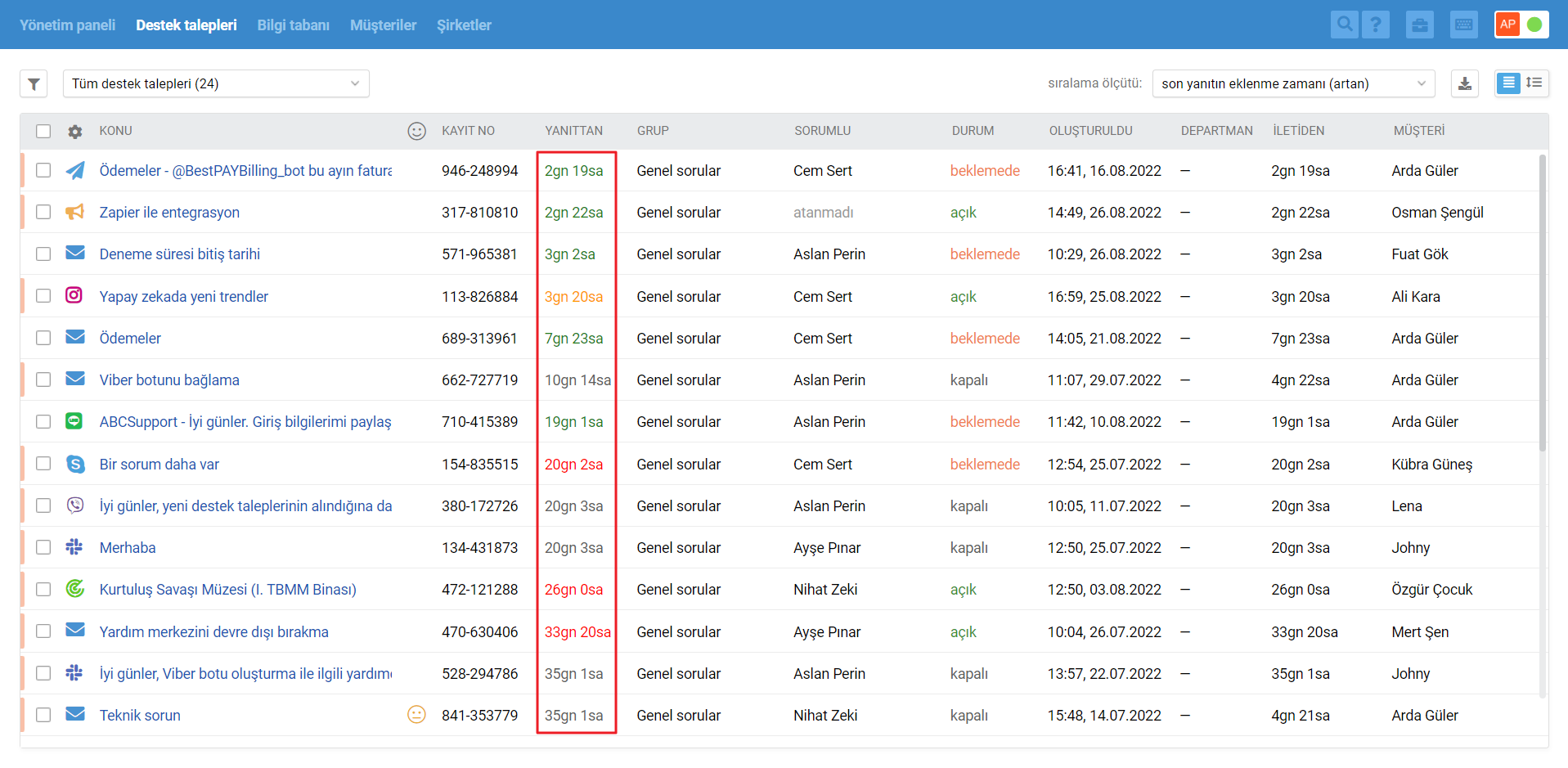
Task: Click record number 946-248994
Action: coord(480,171)
